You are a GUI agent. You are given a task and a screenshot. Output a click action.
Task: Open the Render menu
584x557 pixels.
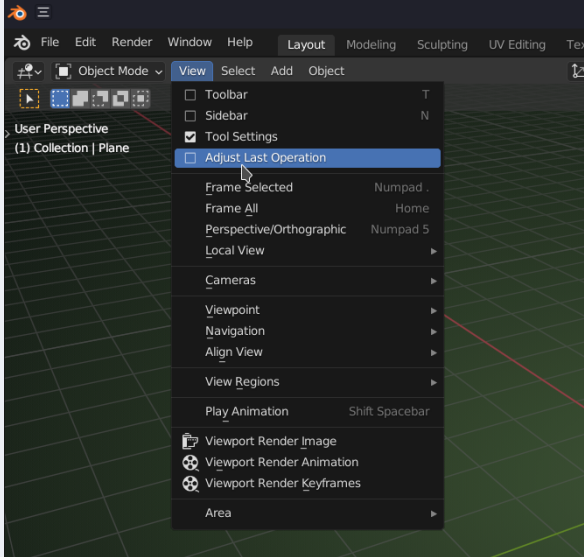point(132,42)
